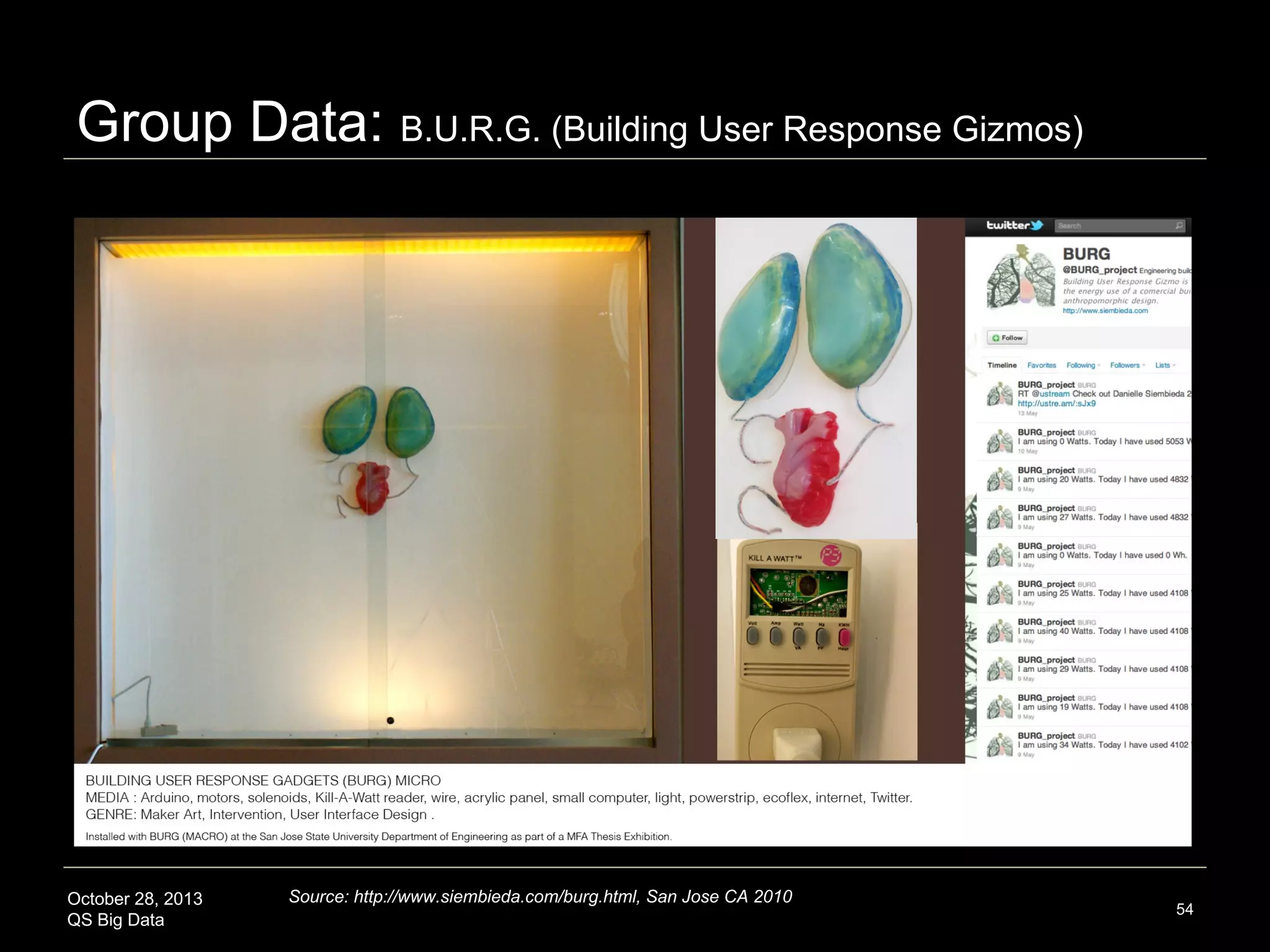Click avatar of the 25 Watts tweet
Viewport: 1270px width, 952px height.
[1000, 594]
